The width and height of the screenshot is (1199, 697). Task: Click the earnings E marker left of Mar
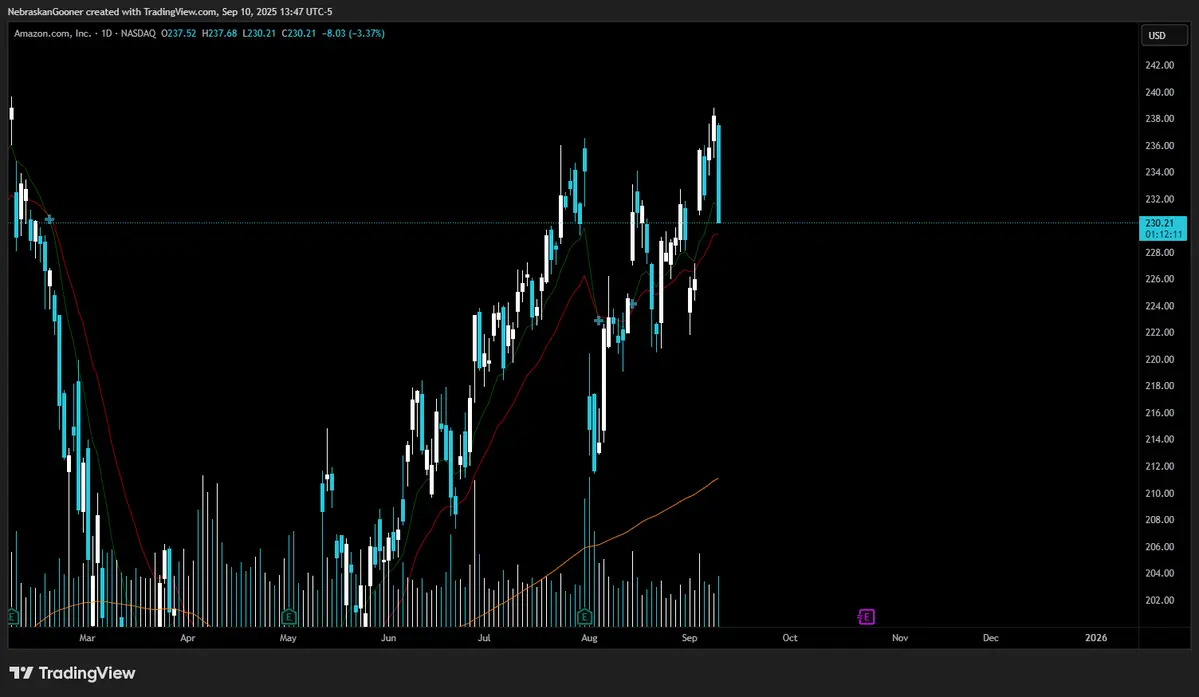coord(12,616)
